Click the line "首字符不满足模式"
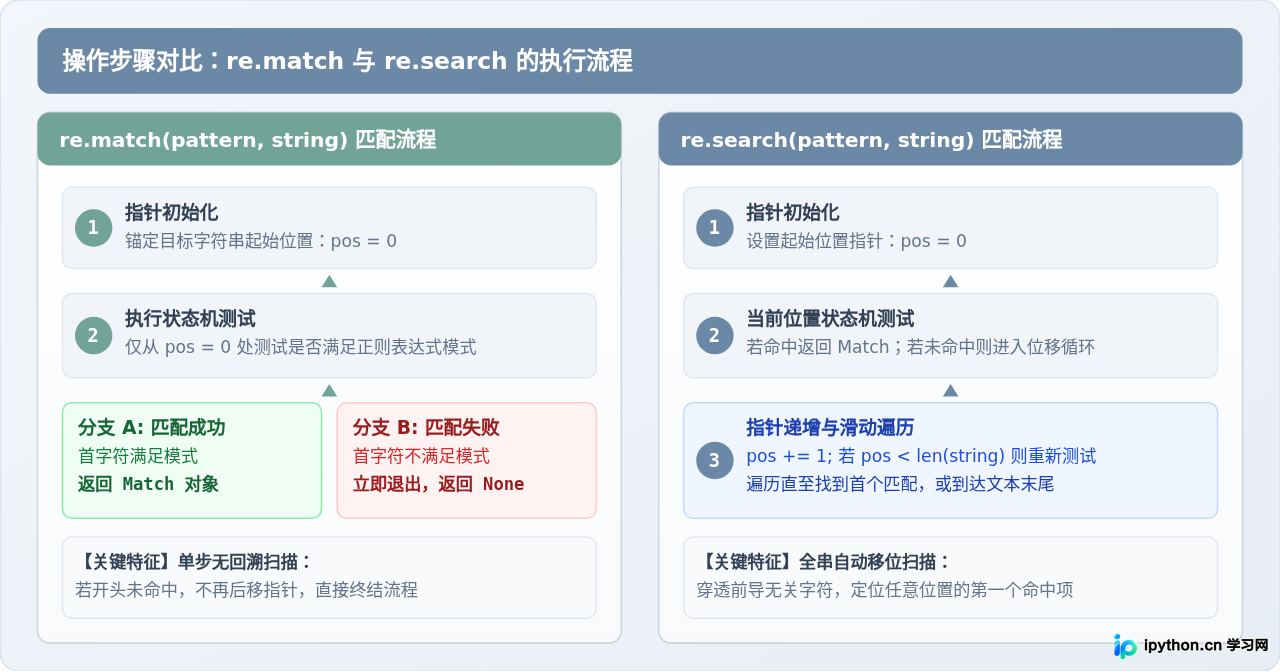1280x672 pixels. [421, 456]
